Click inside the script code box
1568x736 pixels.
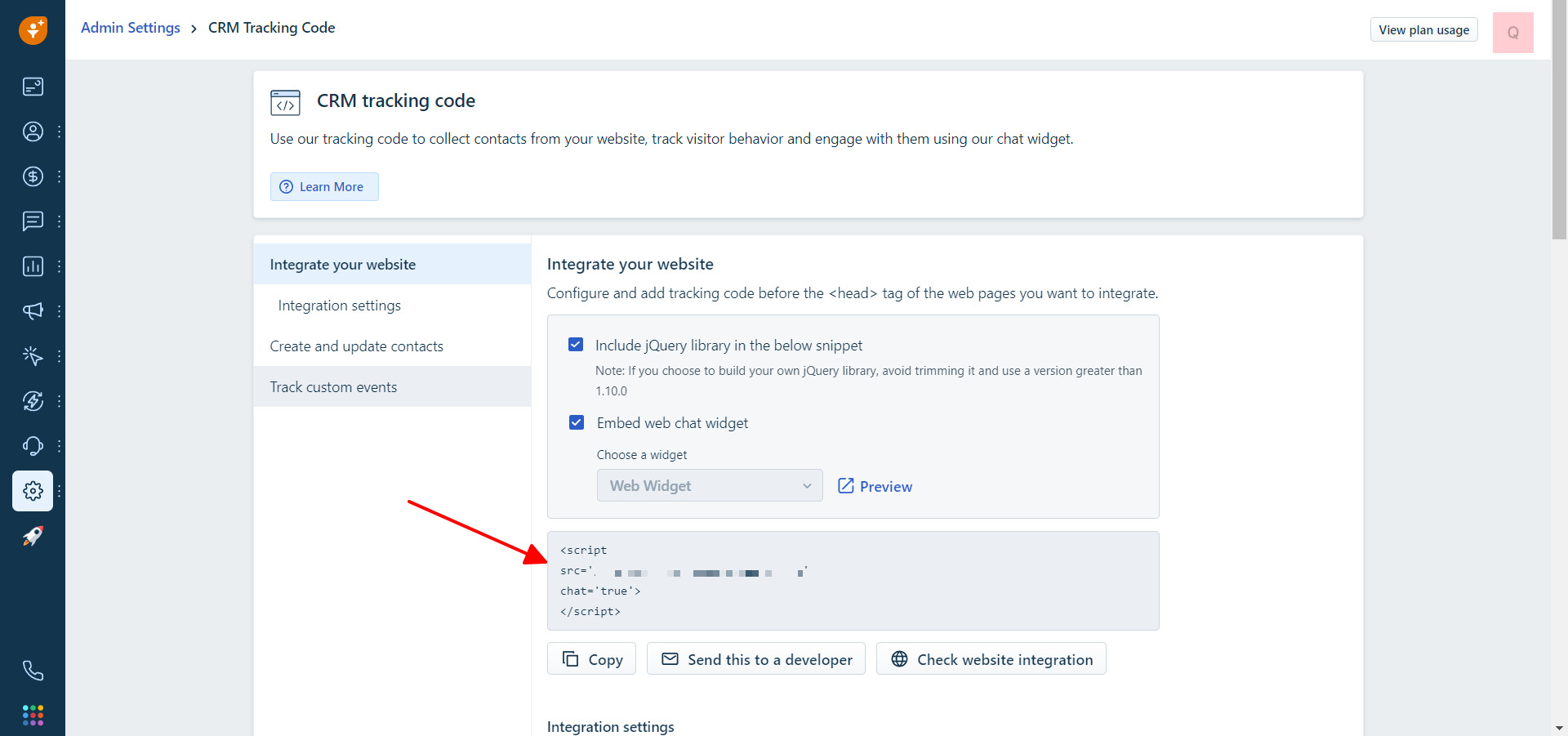(x=853, y=581)
